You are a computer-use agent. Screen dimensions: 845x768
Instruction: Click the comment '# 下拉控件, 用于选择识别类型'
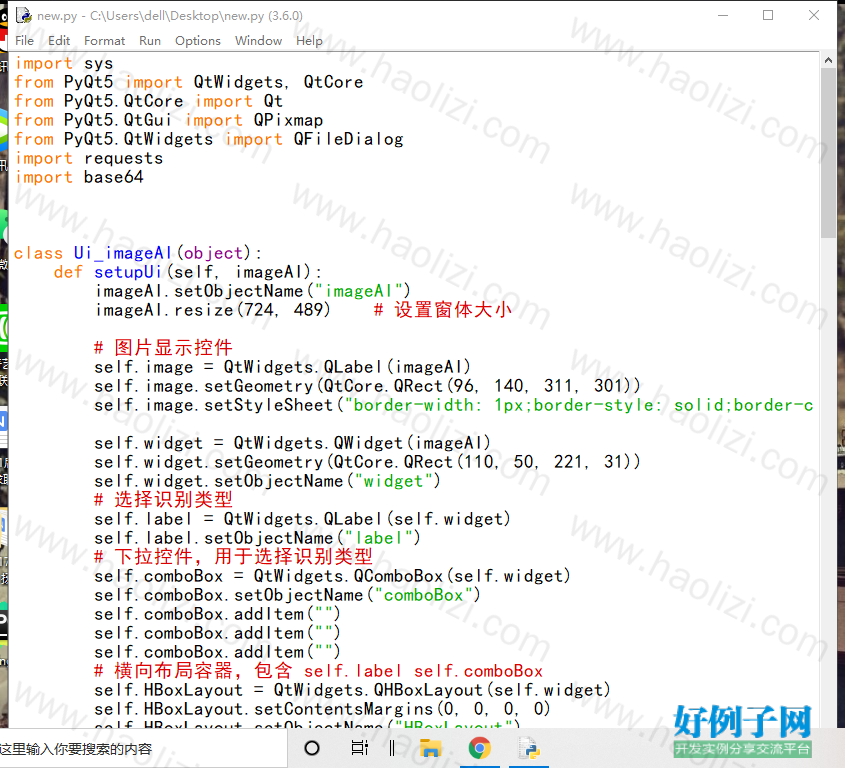click(x=233, y=556)
